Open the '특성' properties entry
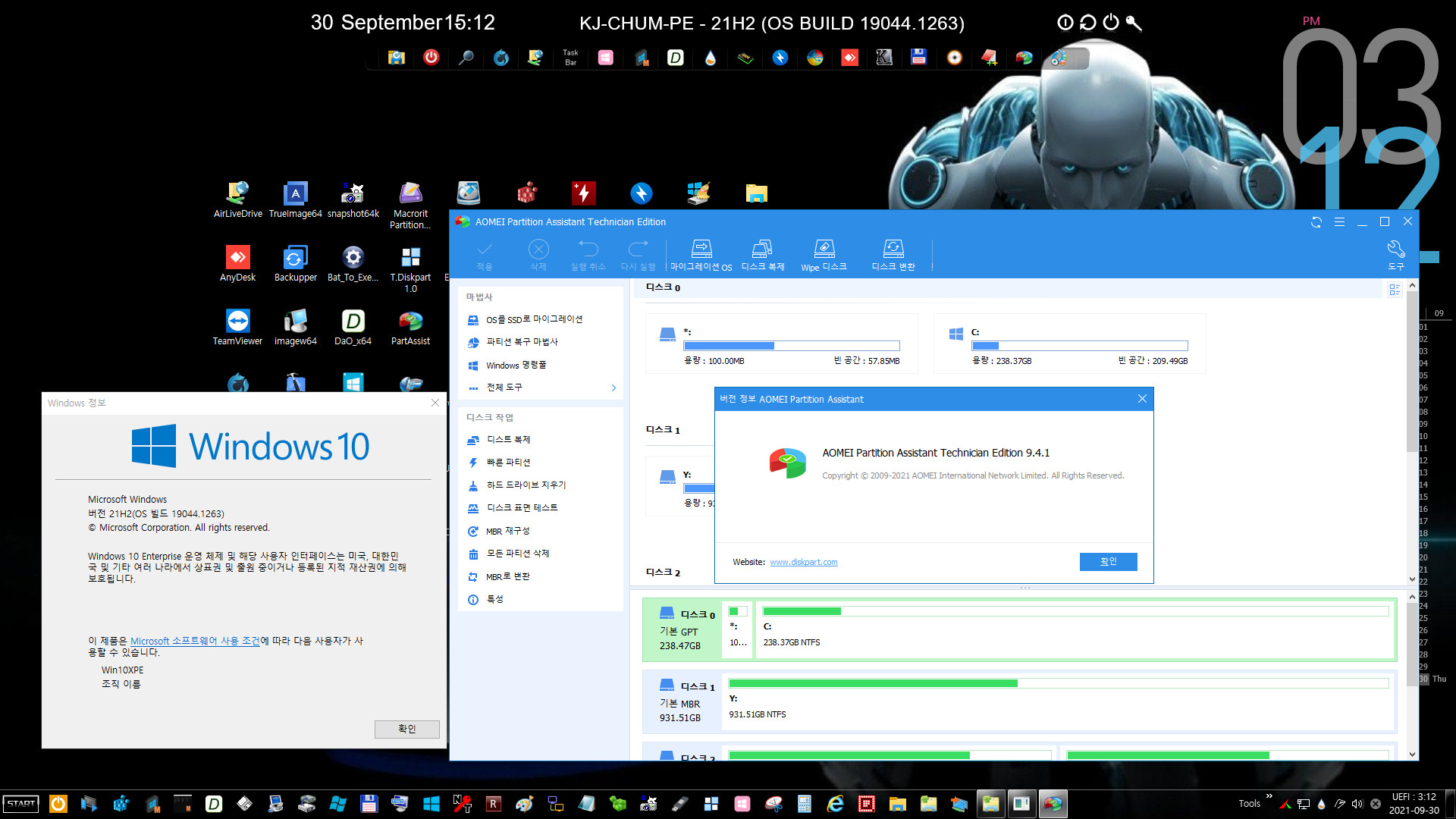The height and width of the screenshot is (819, 1456). pyautogui.click(x=494, y=599)
